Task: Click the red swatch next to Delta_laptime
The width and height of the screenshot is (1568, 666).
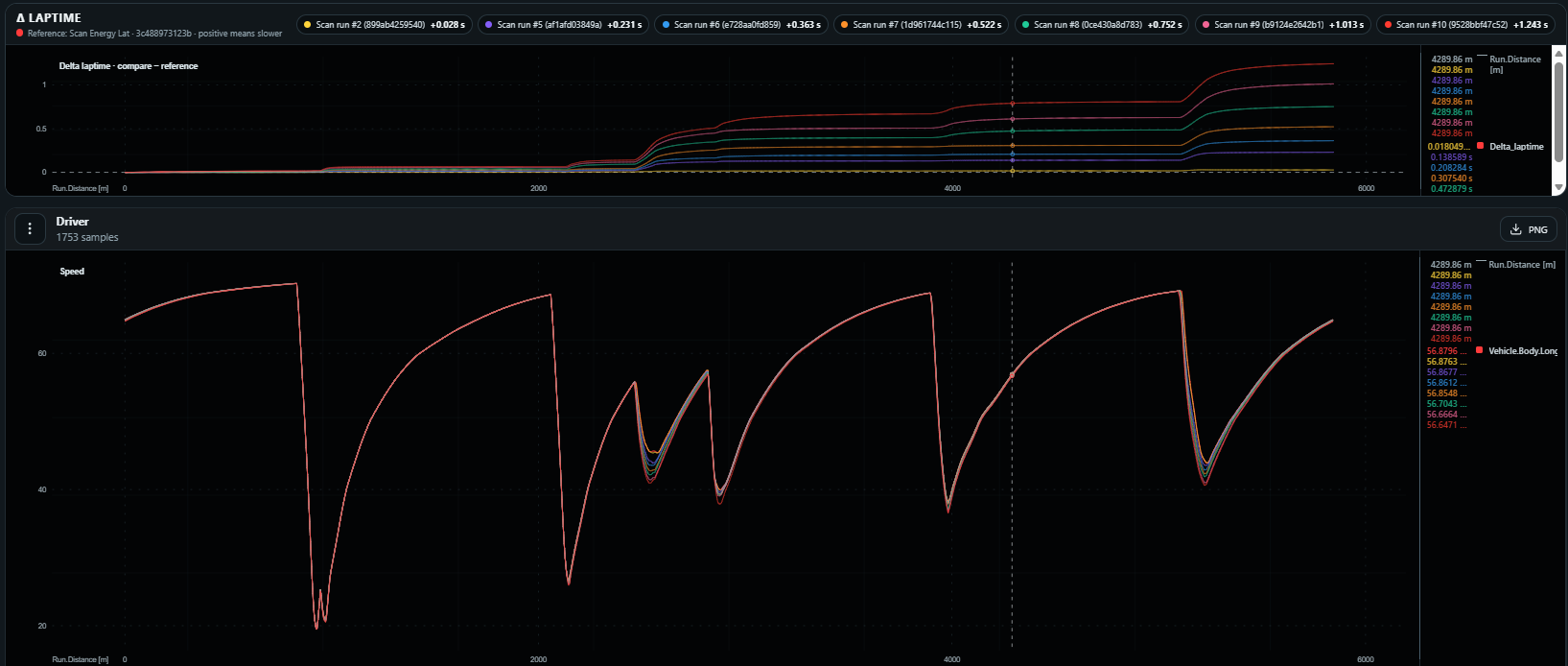Action: [x=1481, y=146]
